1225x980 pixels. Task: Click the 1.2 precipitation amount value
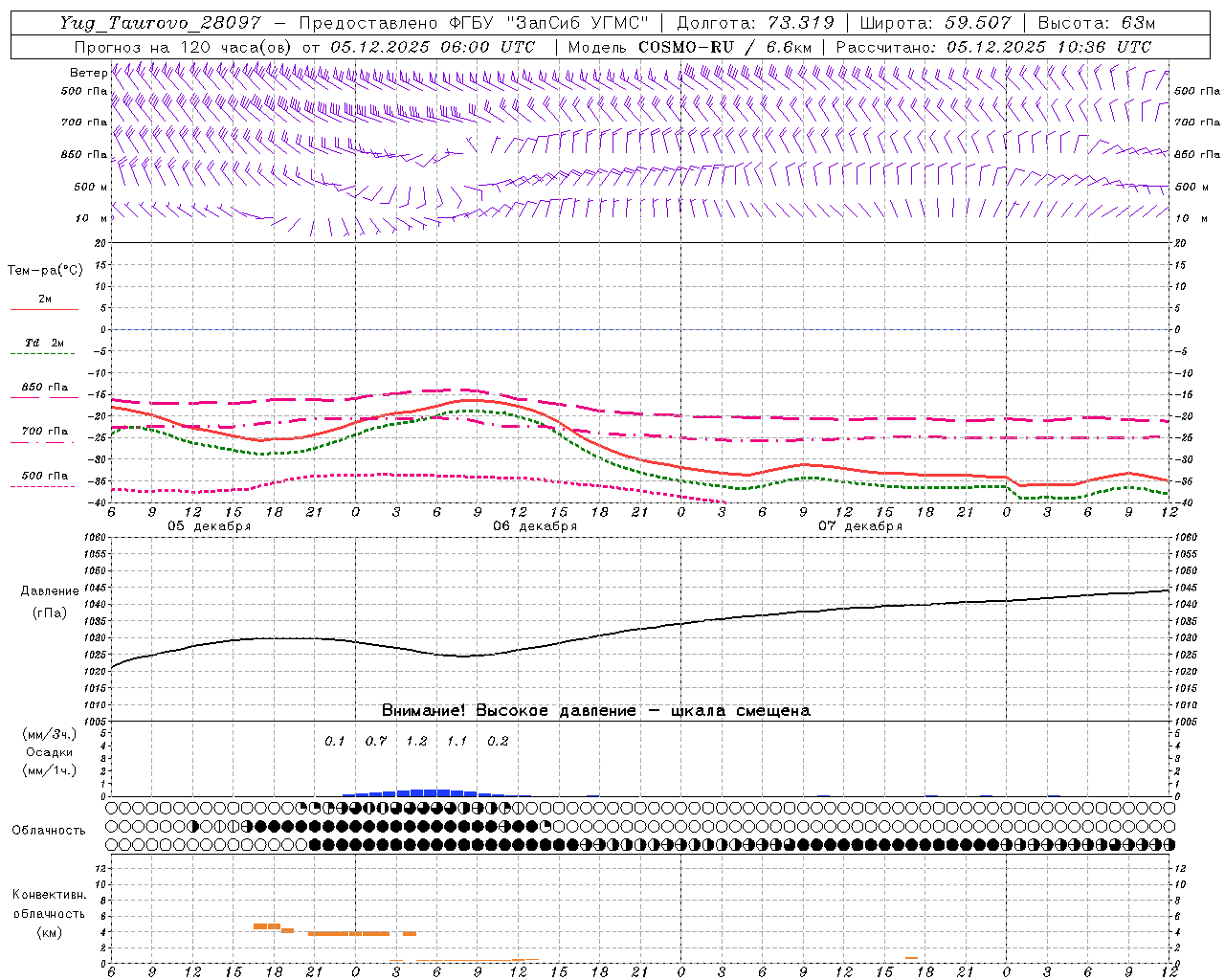tap(416, 741)
